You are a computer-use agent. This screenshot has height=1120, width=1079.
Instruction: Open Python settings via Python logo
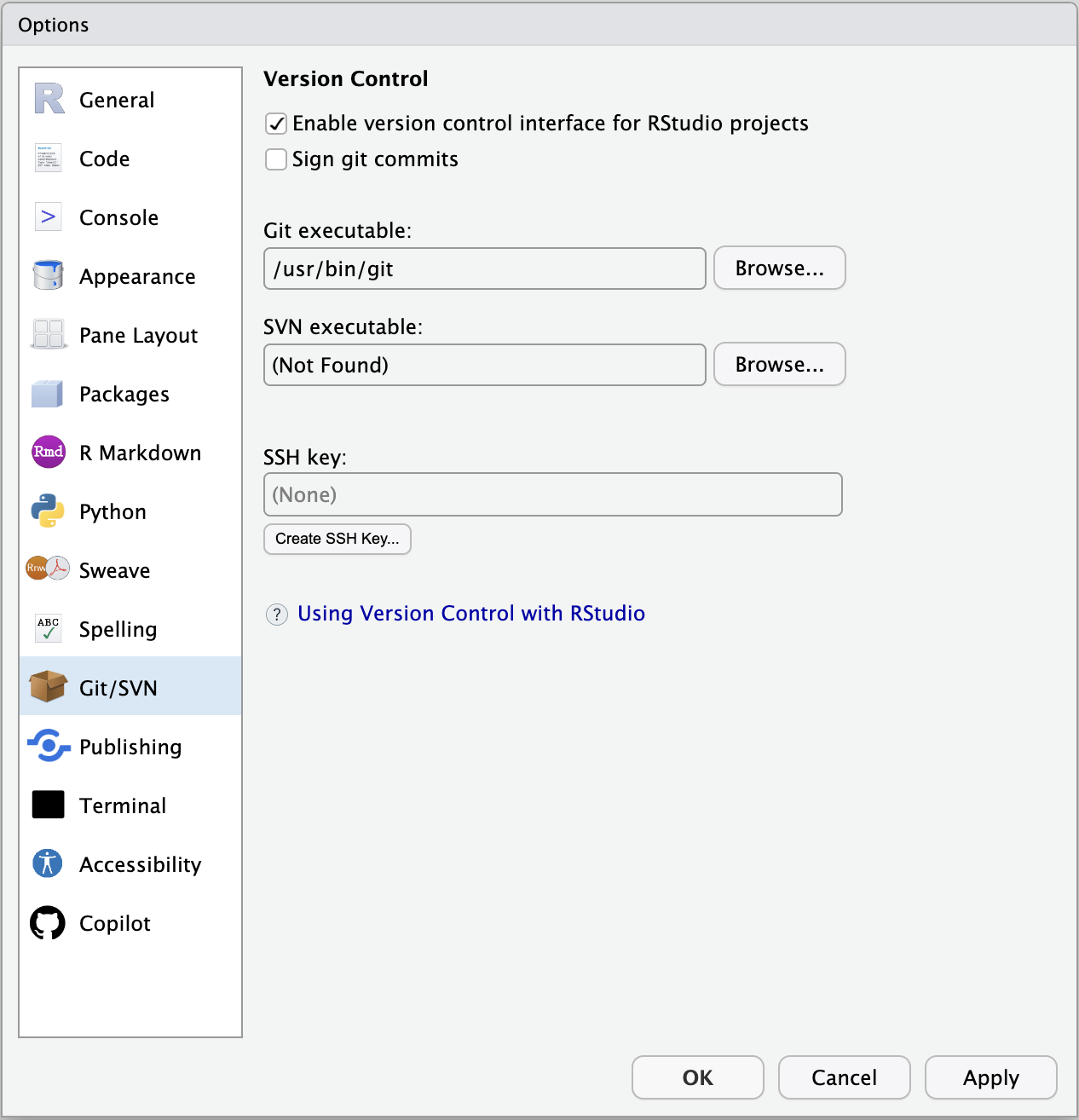coord(49,511)
